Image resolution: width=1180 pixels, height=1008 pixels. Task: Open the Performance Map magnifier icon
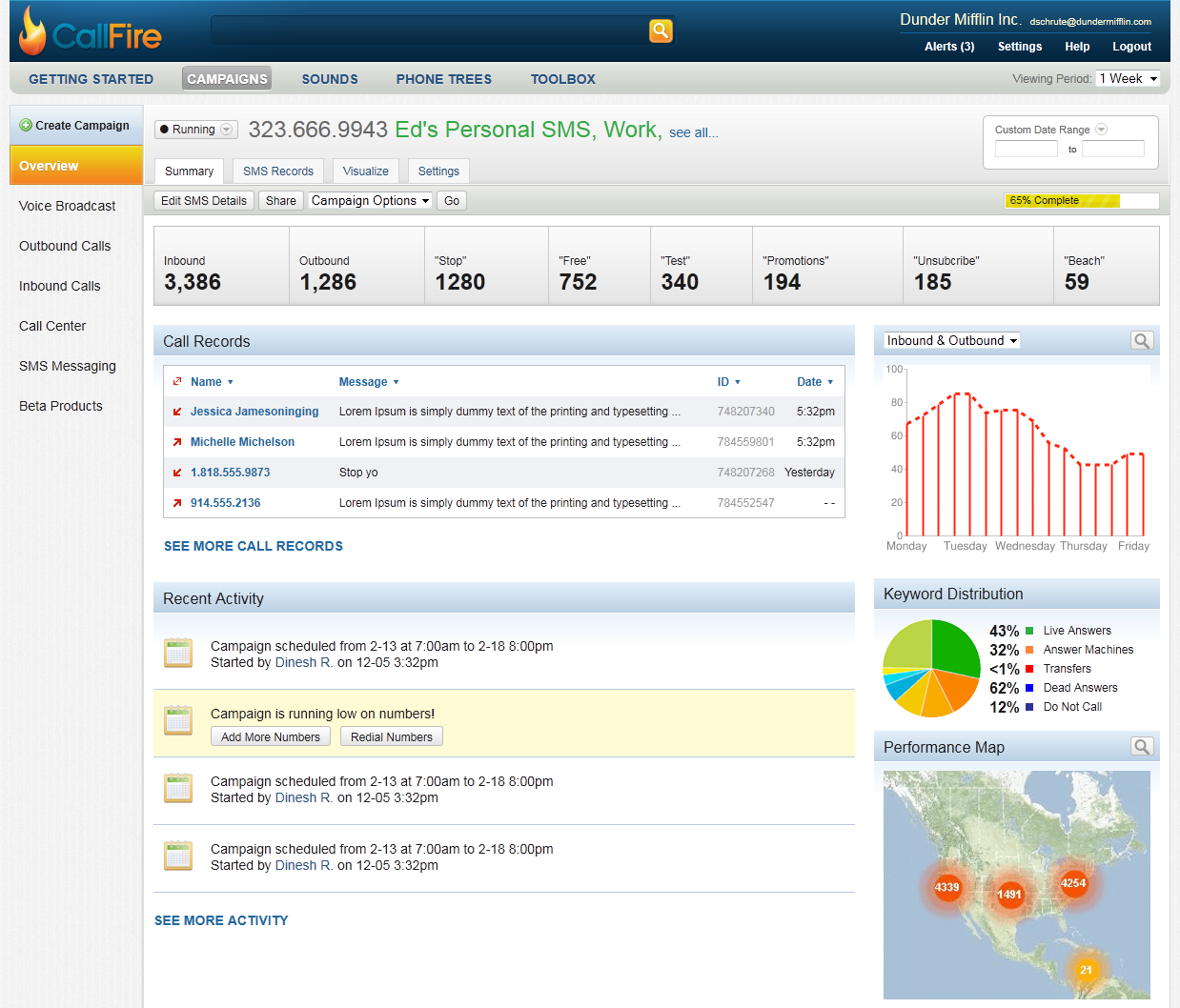coord(1142,747)
